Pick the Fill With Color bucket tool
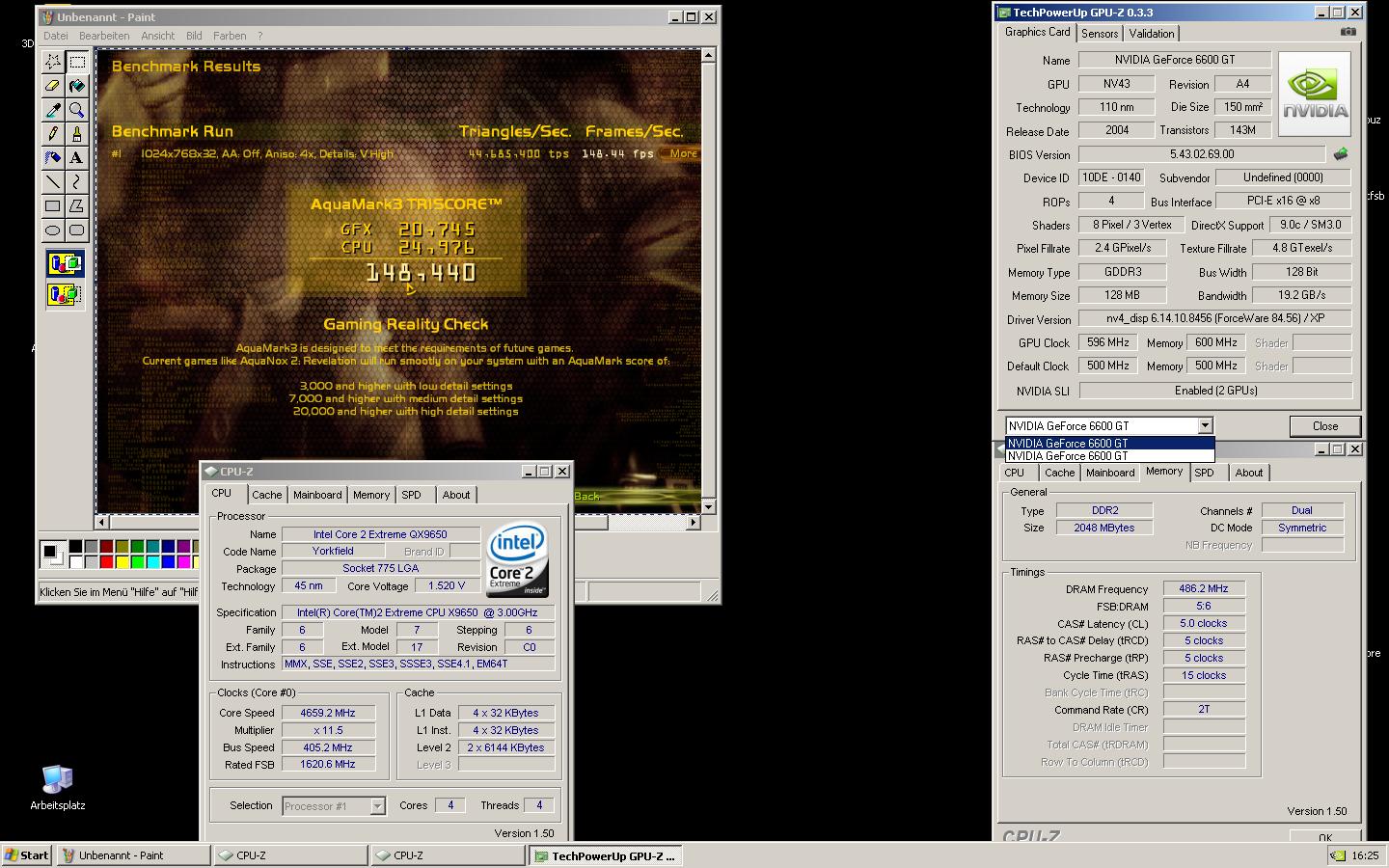 [x=77, y=86]
